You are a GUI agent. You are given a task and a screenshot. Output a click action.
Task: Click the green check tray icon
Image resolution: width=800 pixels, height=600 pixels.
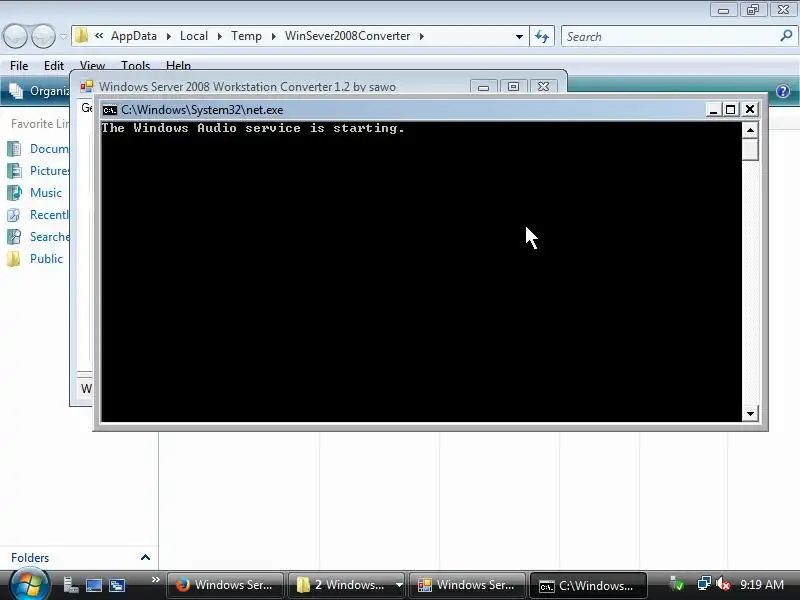pos(677,584)
